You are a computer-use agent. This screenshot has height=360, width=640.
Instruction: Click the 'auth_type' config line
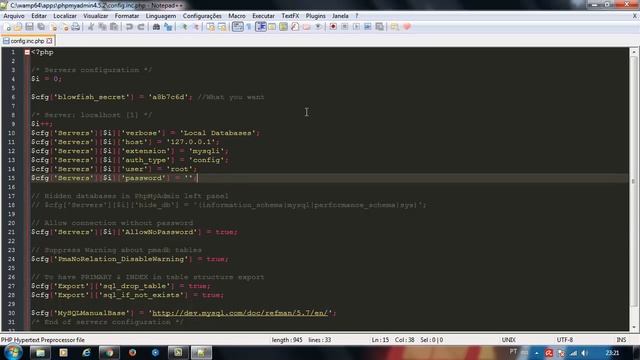click(x=130, y=160)
